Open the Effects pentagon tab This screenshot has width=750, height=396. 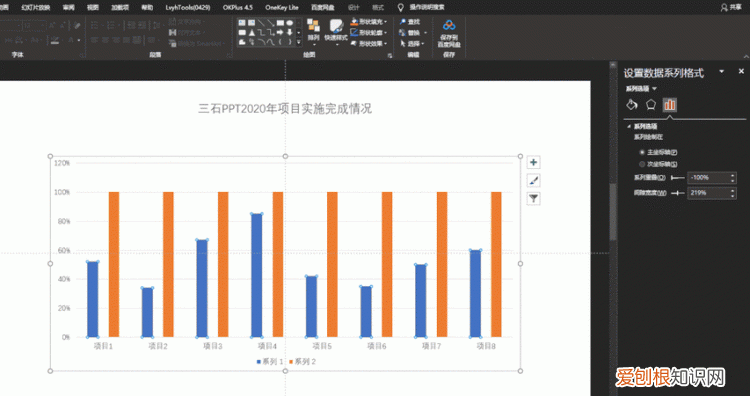[x=650, y=104]
